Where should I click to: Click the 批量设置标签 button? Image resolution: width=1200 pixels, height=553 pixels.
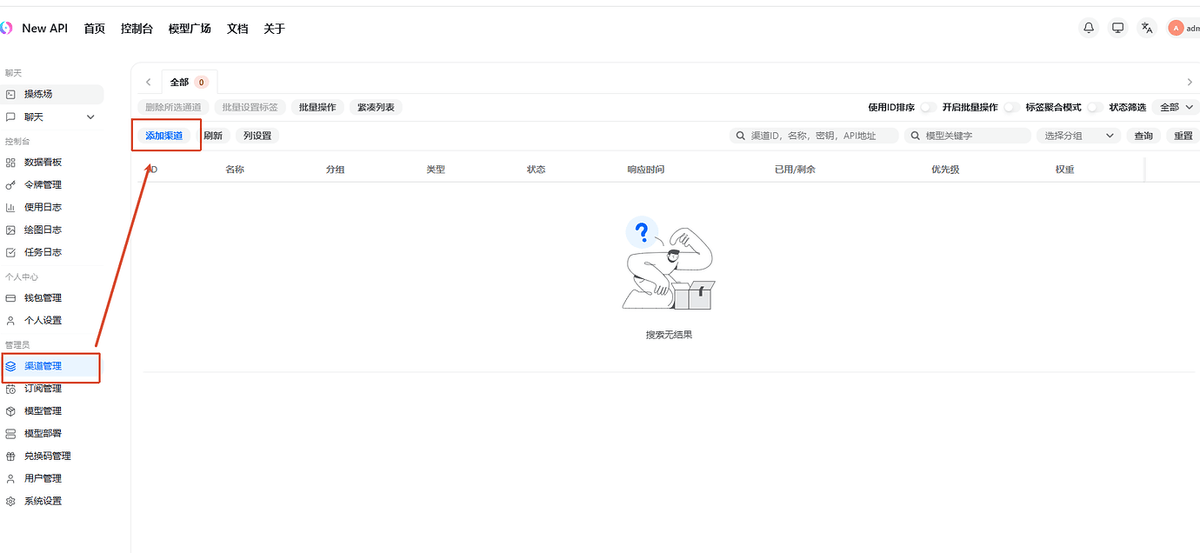coord(250,107)
